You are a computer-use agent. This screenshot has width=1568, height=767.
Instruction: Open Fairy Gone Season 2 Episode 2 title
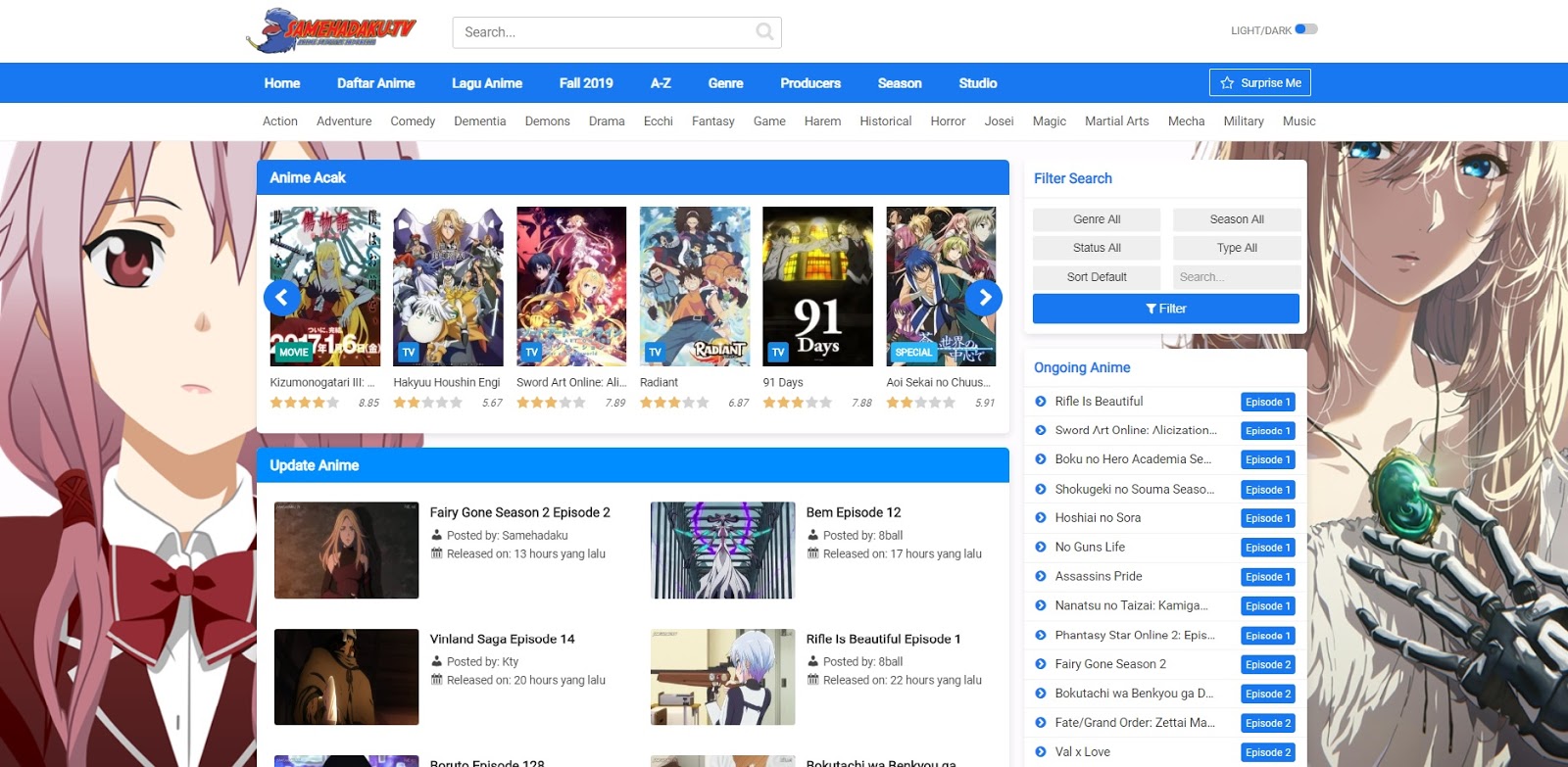520,512
